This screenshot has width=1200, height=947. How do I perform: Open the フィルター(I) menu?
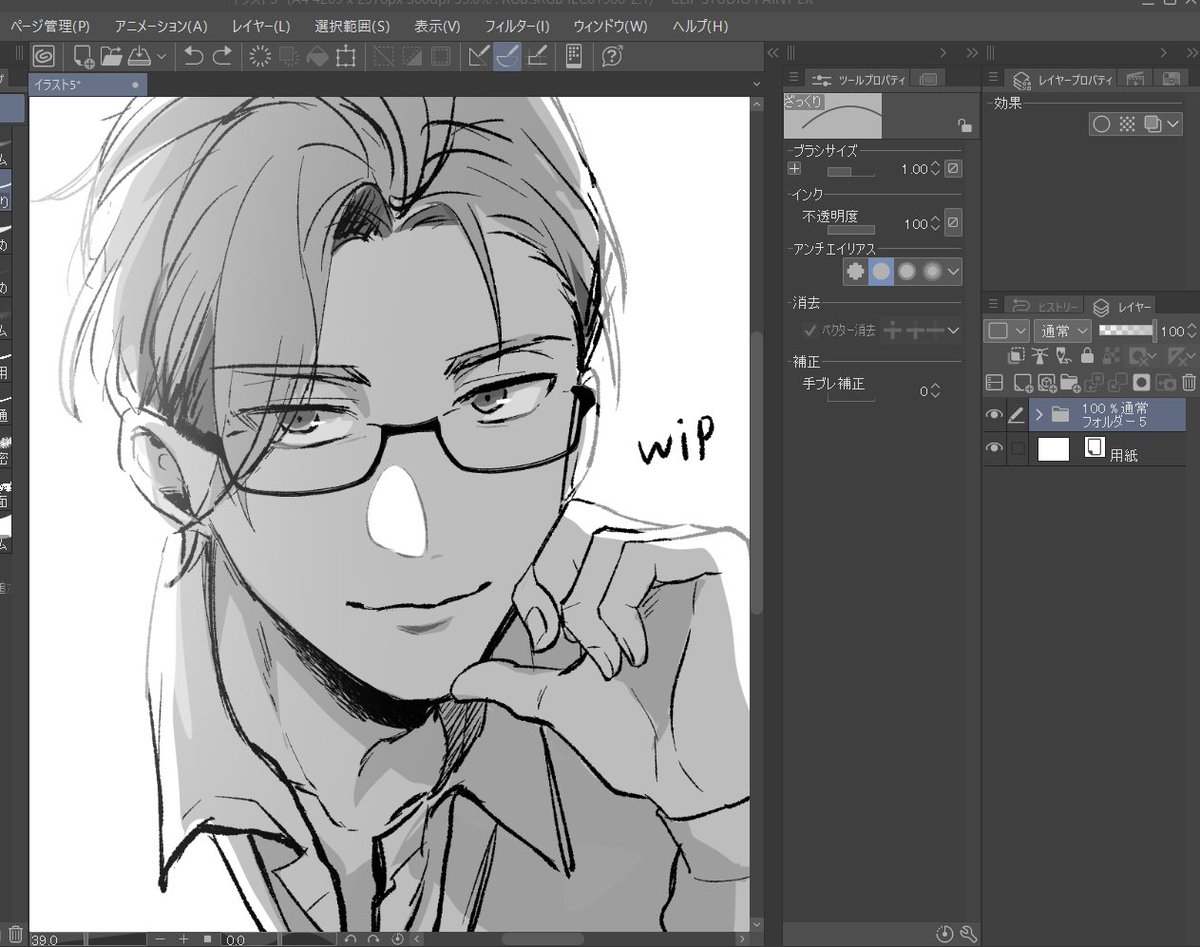517,26
